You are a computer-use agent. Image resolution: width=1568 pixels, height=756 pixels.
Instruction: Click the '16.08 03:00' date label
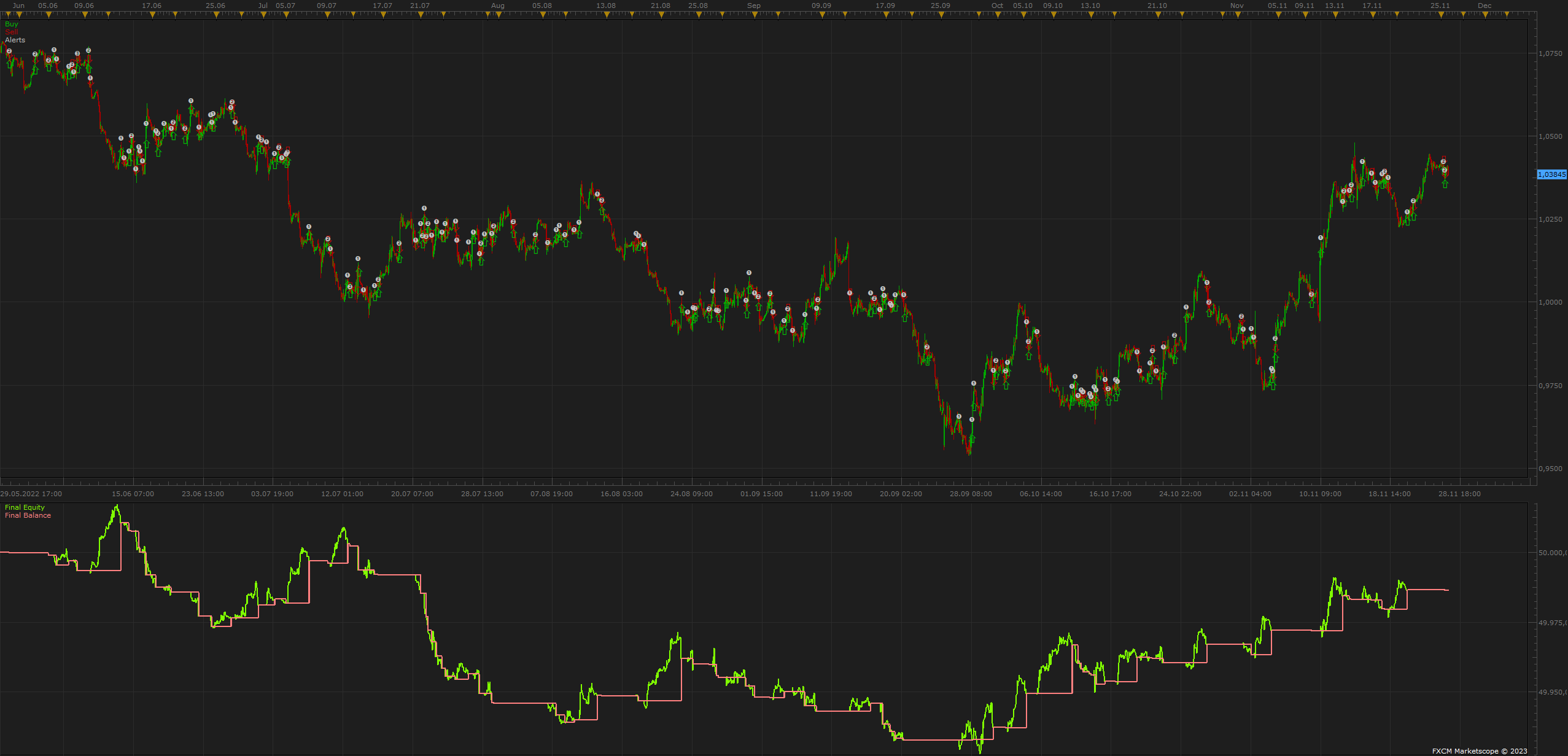click(621, 494)
